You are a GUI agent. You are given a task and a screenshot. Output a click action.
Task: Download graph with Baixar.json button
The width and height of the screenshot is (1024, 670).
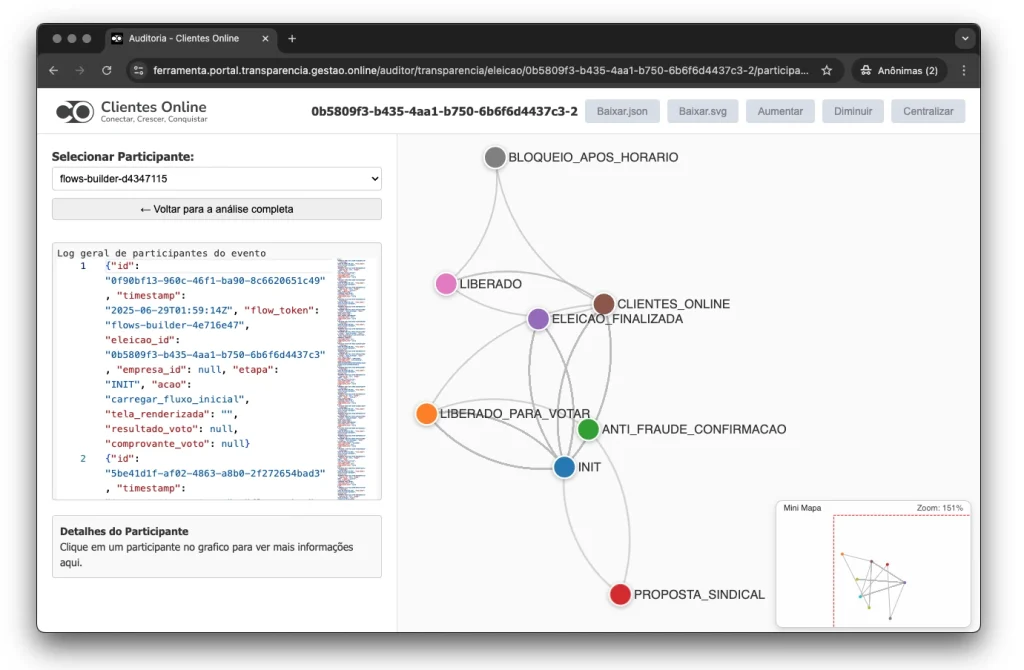point(622,111)
